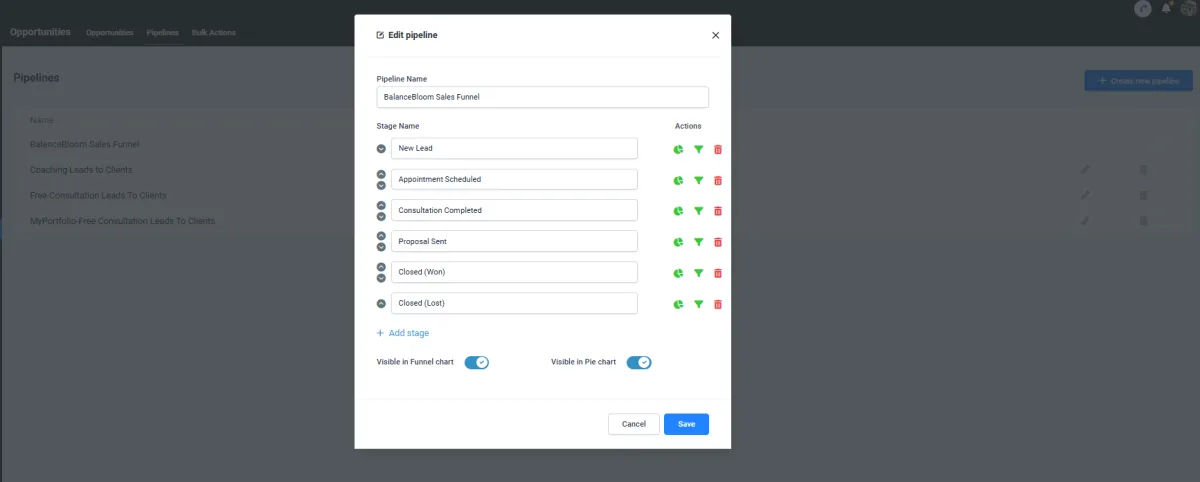Toggle pie chart icon for Closed (Won)
The height and width of the screenshot is (482, 1200).
[678, 273]
